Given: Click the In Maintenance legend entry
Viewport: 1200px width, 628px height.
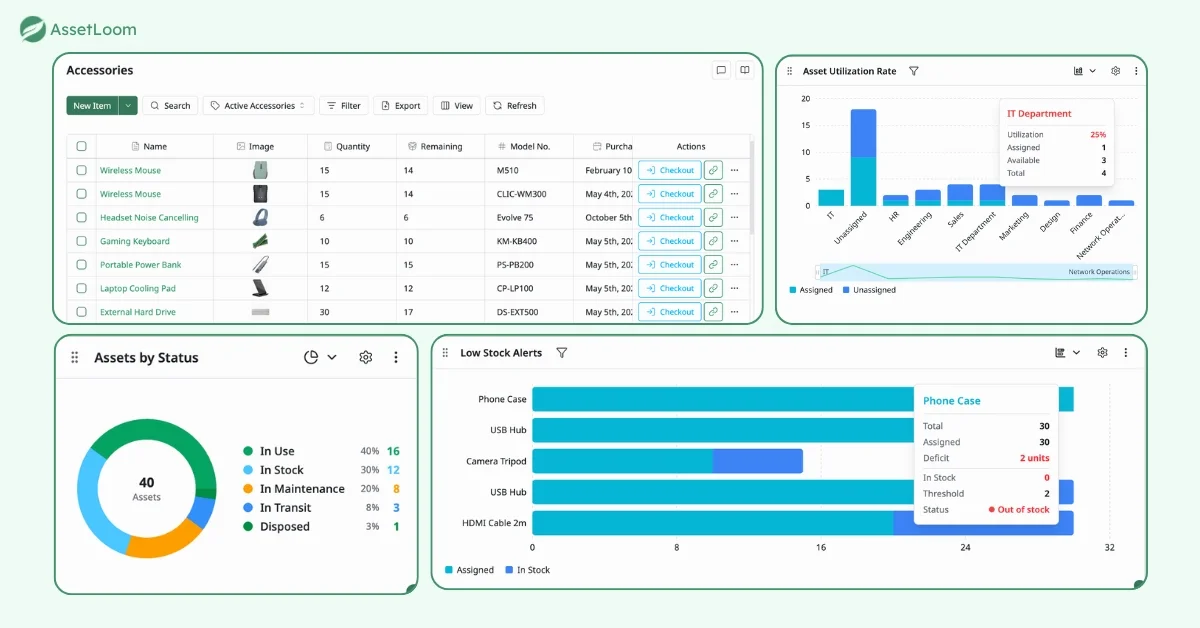Looking at the screenshot, I should coord(294,489).
